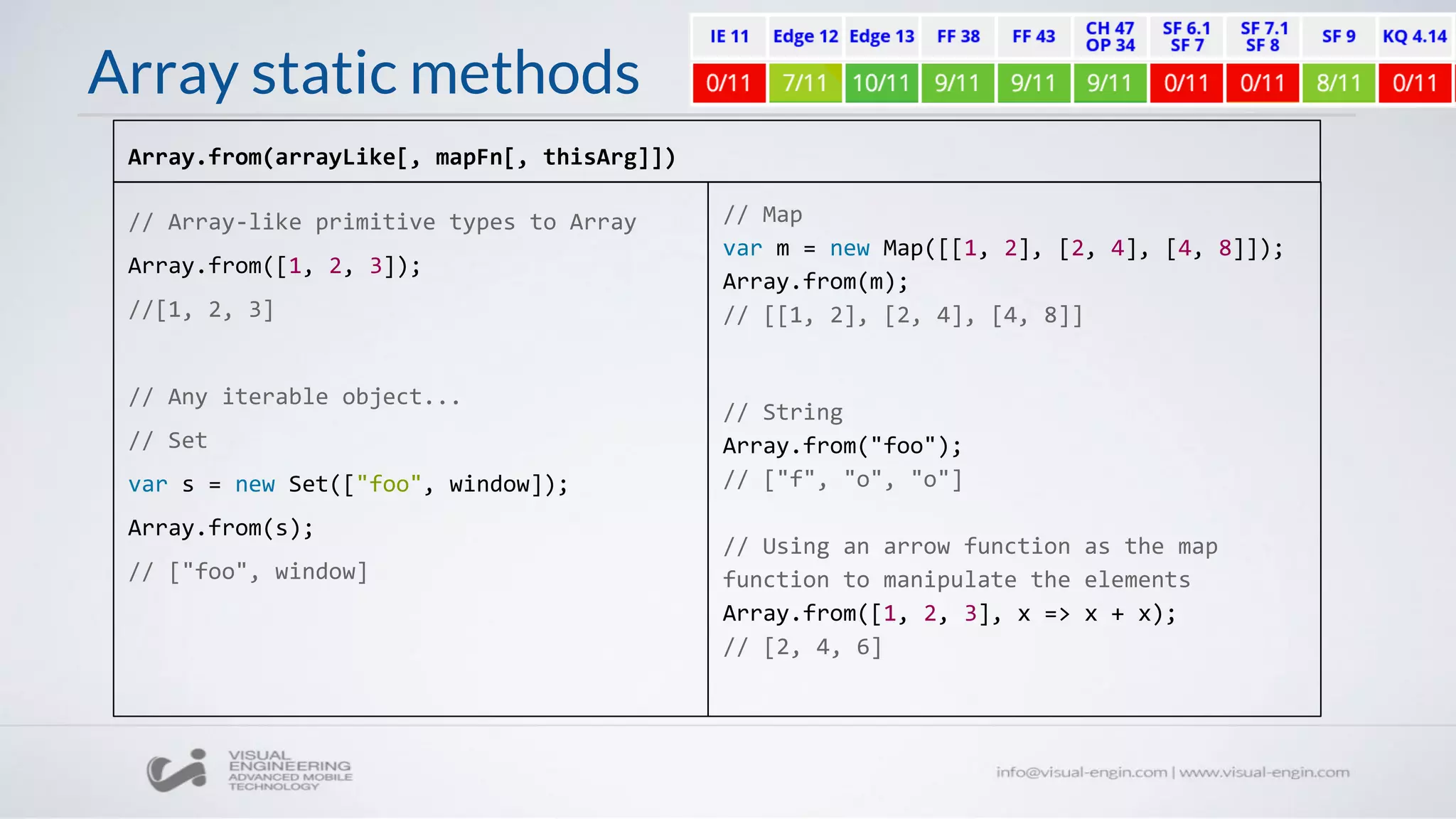The width and height of the screenshot is (1456, 819).
Task: Click the IE 11 browser label
Action: pyautogui.click(x=729, y=36)
